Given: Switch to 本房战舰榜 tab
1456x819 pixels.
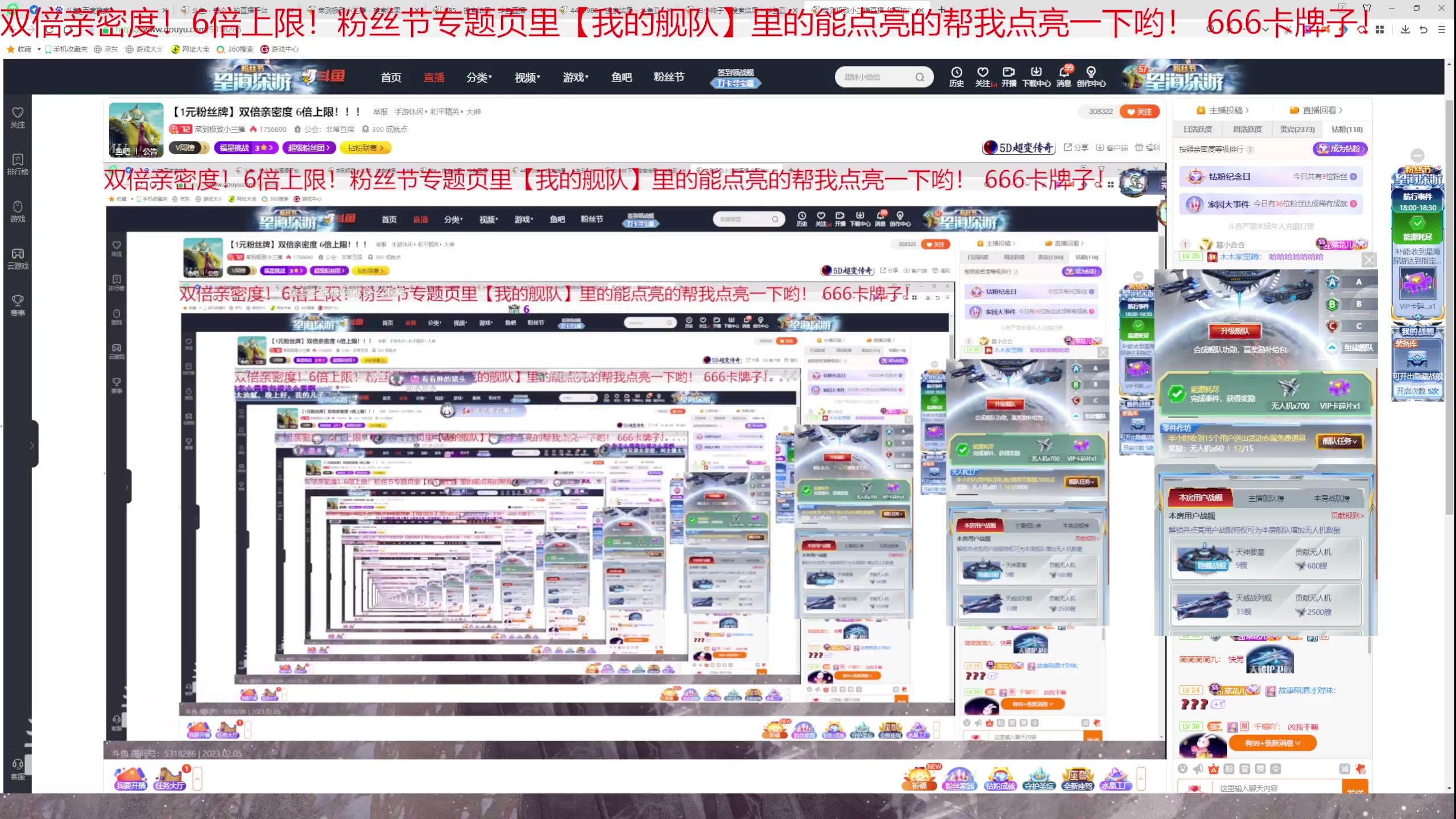Looking at the screenshot, I should (x=1331, y=498).
